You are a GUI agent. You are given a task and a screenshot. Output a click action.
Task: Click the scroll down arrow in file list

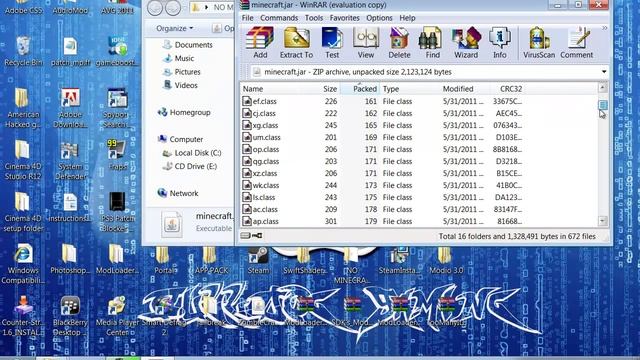[x=603, y=221]
